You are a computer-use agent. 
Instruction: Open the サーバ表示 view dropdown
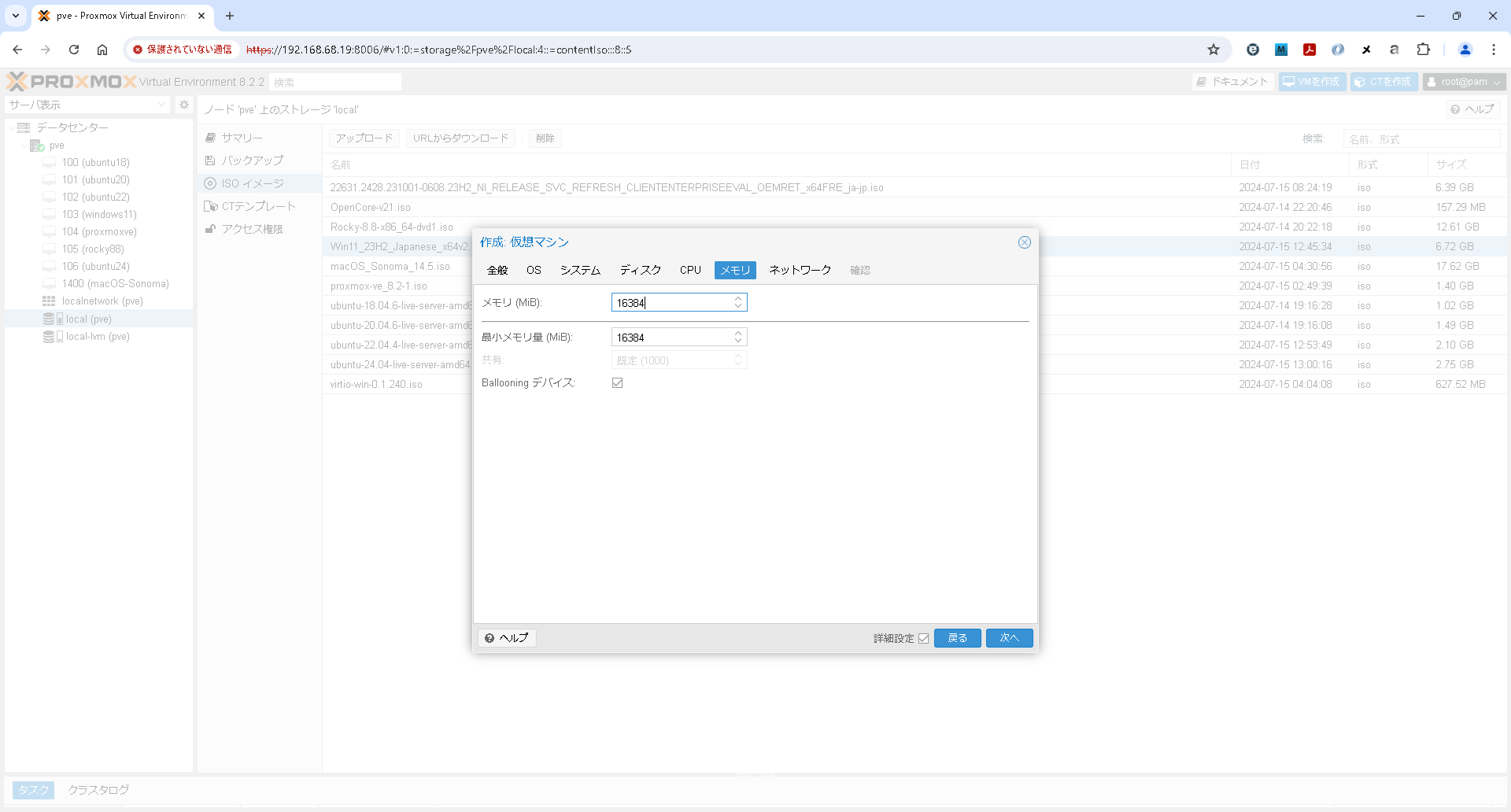tap(87, 105)
